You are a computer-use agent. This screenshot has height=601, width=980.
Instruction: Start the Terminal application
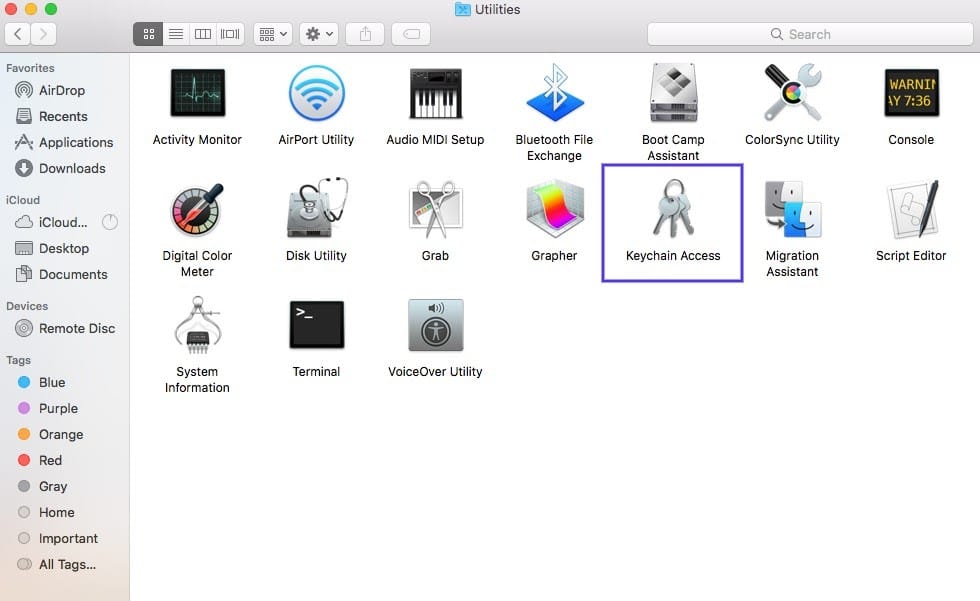click(316, 324)
